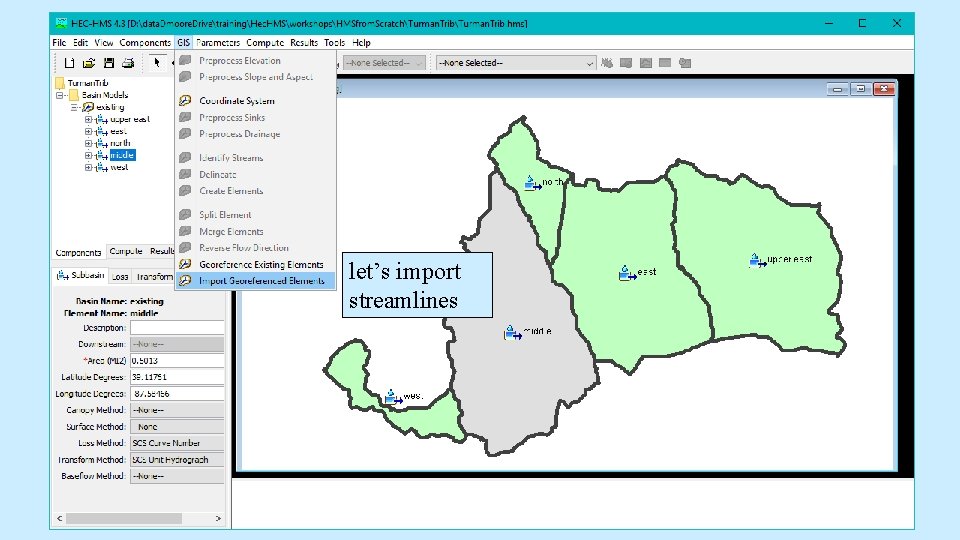This screenshot has height=540, width=960.
Task: Open the Edit menu
Action: [x=80, y=43]
